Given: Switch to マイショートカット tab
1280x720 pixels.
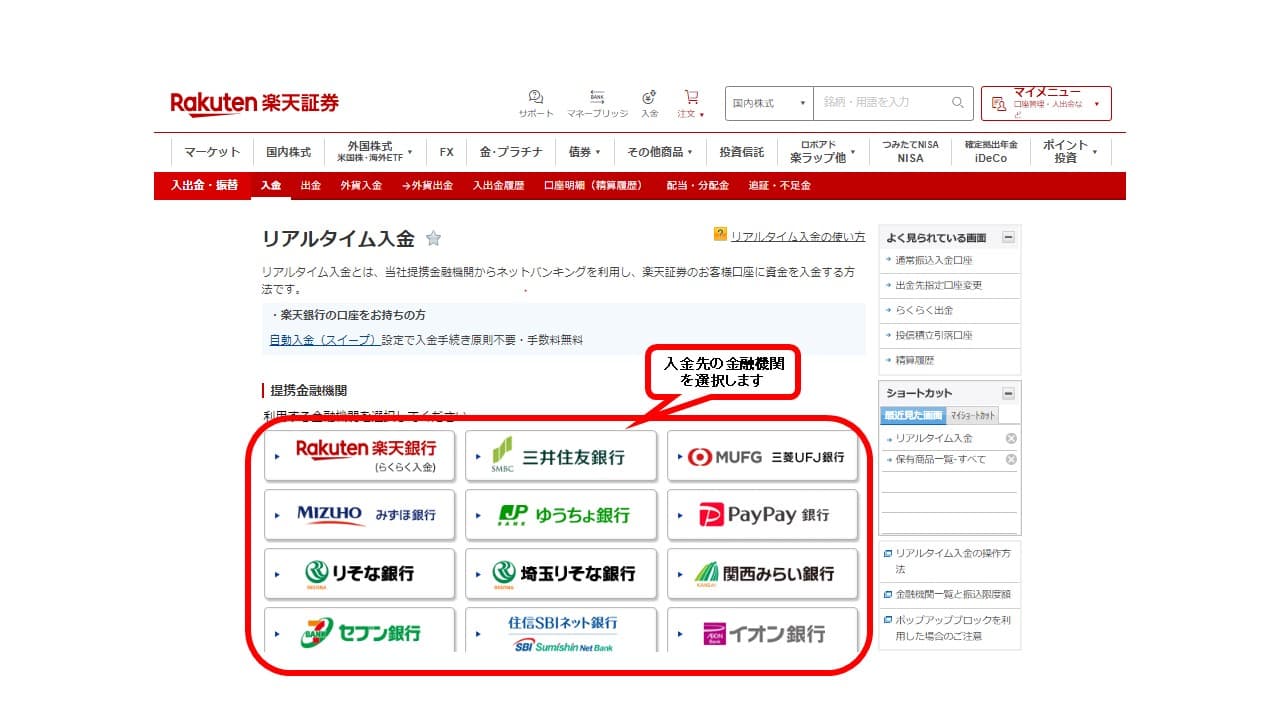Looking at the screenshot, I should [x=972, y=415].
